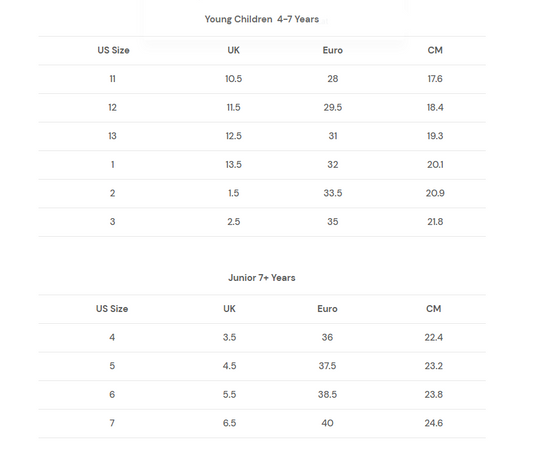This screenshot has height=468, width=533.
Task: Select Euro header in Young Children table
Action: point(333,50)
